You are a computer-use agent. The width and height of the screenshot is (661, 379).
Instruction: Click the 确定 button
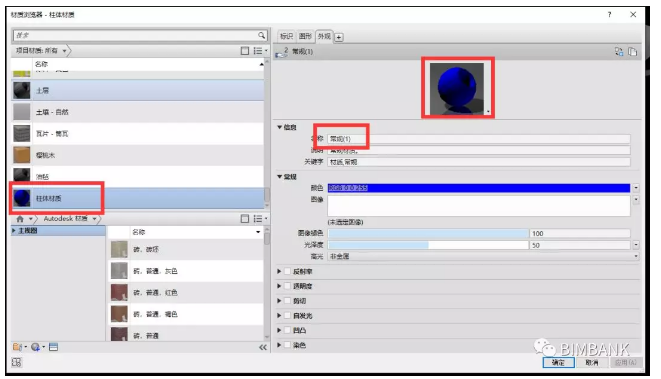[558, 363]
